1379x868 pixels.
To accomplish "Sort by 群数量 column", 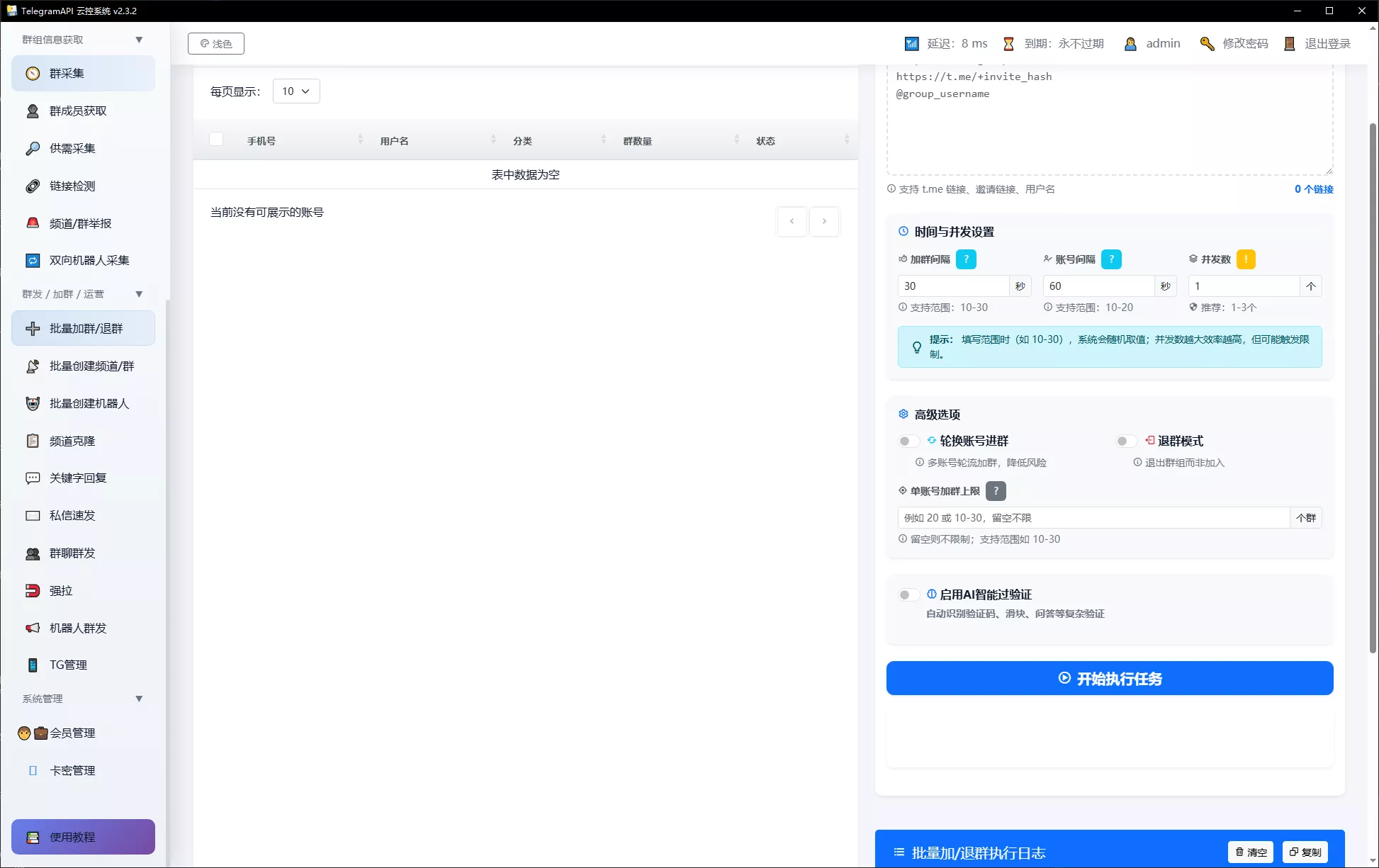I will [x=737, y=140].
